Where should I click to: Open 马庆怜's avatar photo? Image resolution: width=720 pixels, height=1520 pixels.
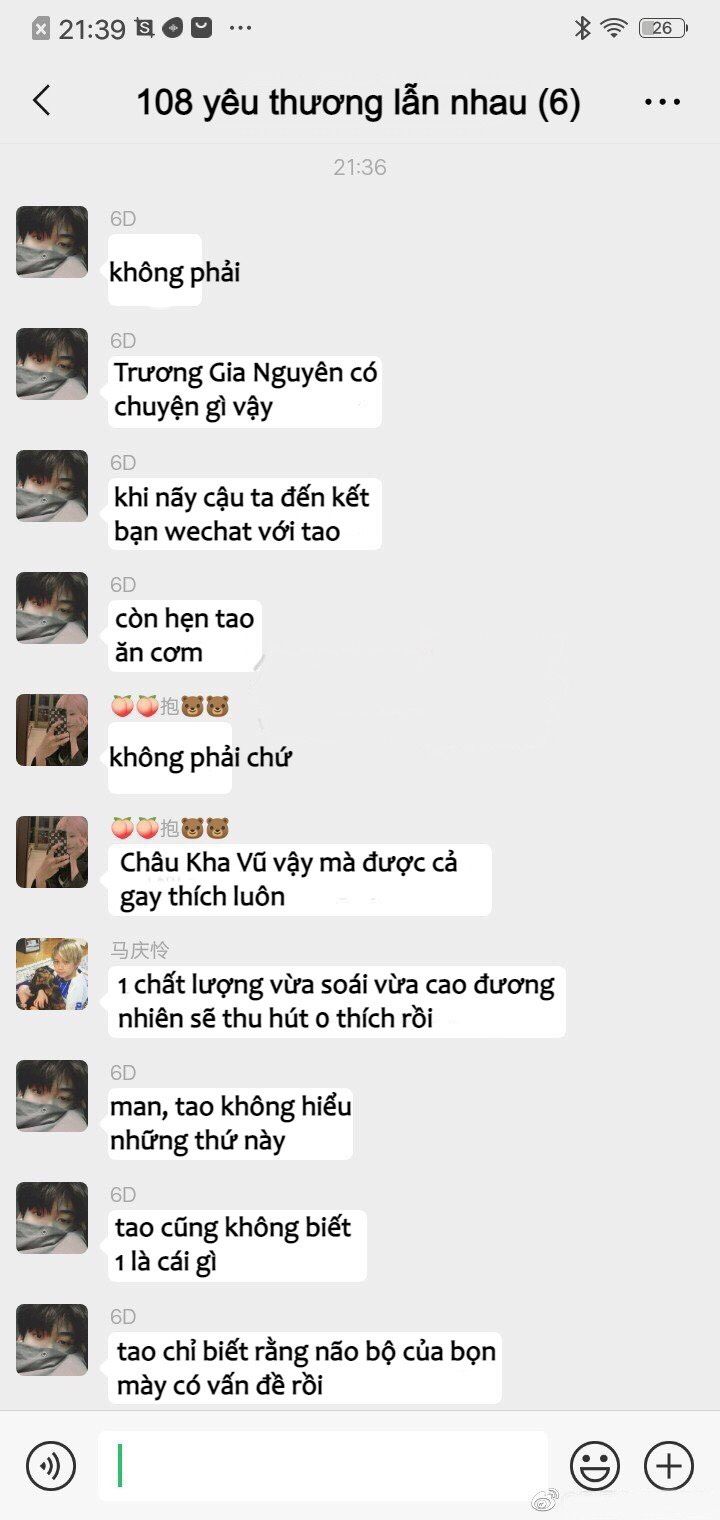coord(52,974)
